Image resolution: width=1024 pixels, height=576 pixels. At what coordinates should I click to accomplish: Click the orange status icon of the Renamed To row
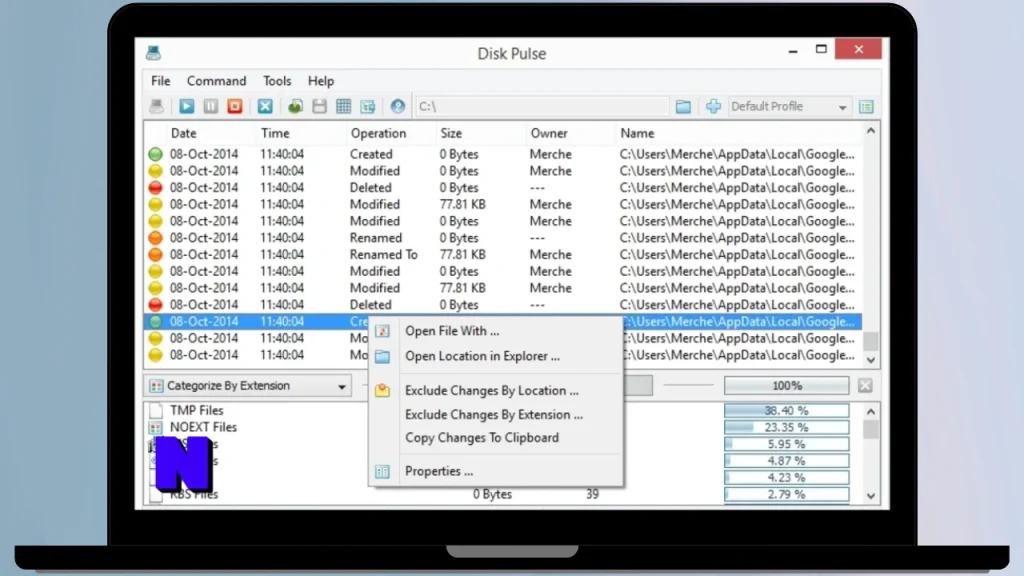tap(155, 255)
